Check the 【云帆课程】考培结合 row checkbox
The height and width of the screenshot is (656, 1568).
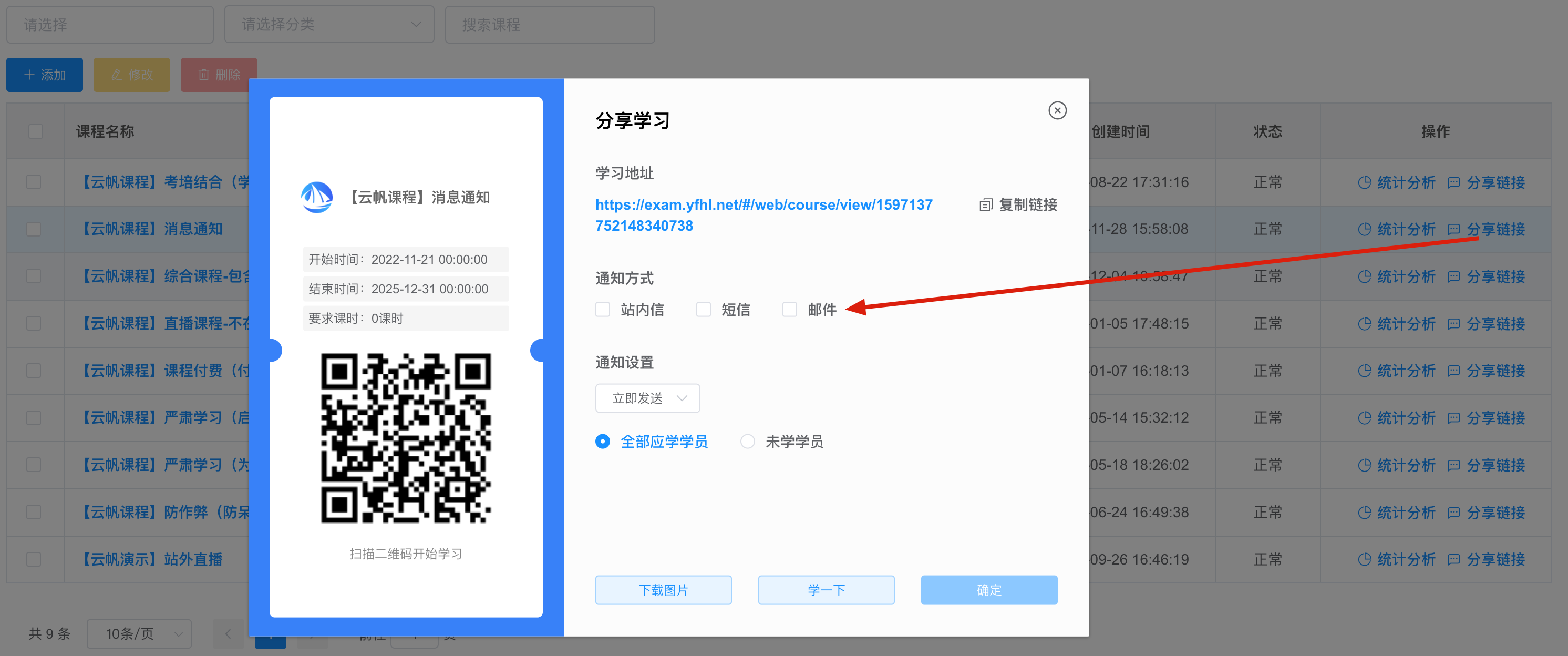(34, 182)
